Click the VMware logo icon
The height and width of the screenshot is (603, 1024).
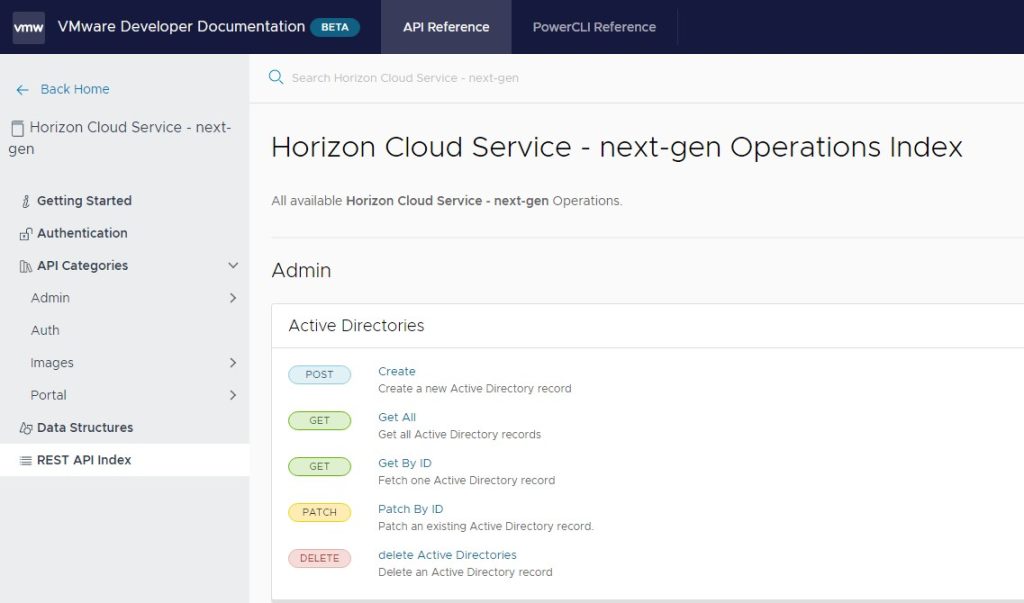pos(28,27)
